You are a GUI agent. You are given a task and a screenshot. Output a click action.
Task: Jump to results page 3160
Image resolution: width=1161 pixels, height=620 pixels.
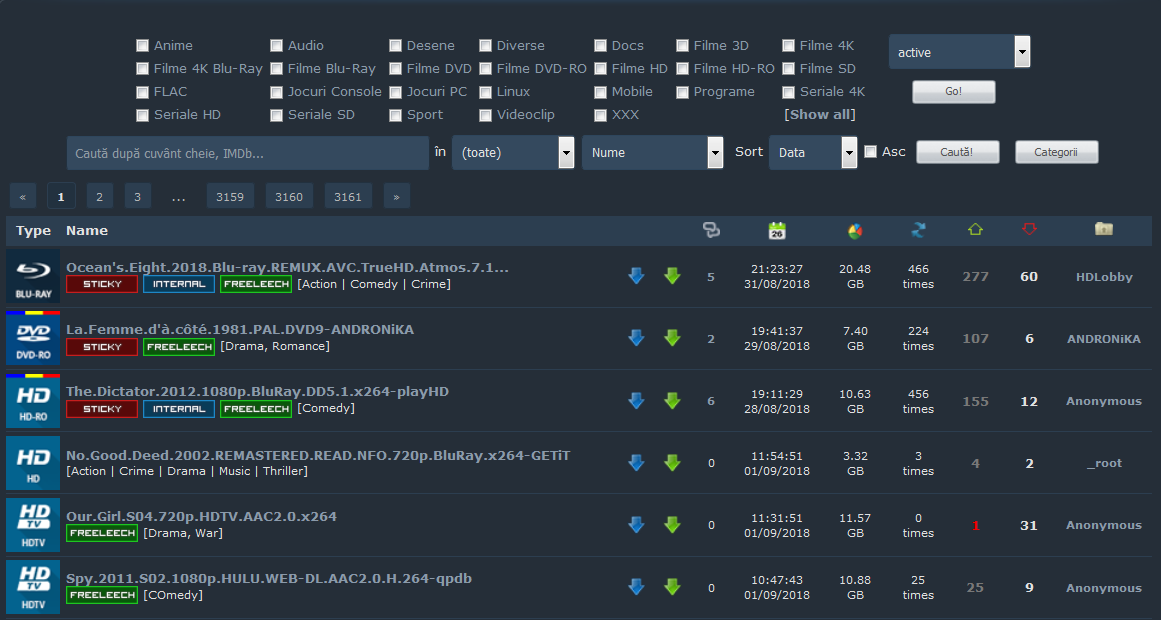pos(289,196)
